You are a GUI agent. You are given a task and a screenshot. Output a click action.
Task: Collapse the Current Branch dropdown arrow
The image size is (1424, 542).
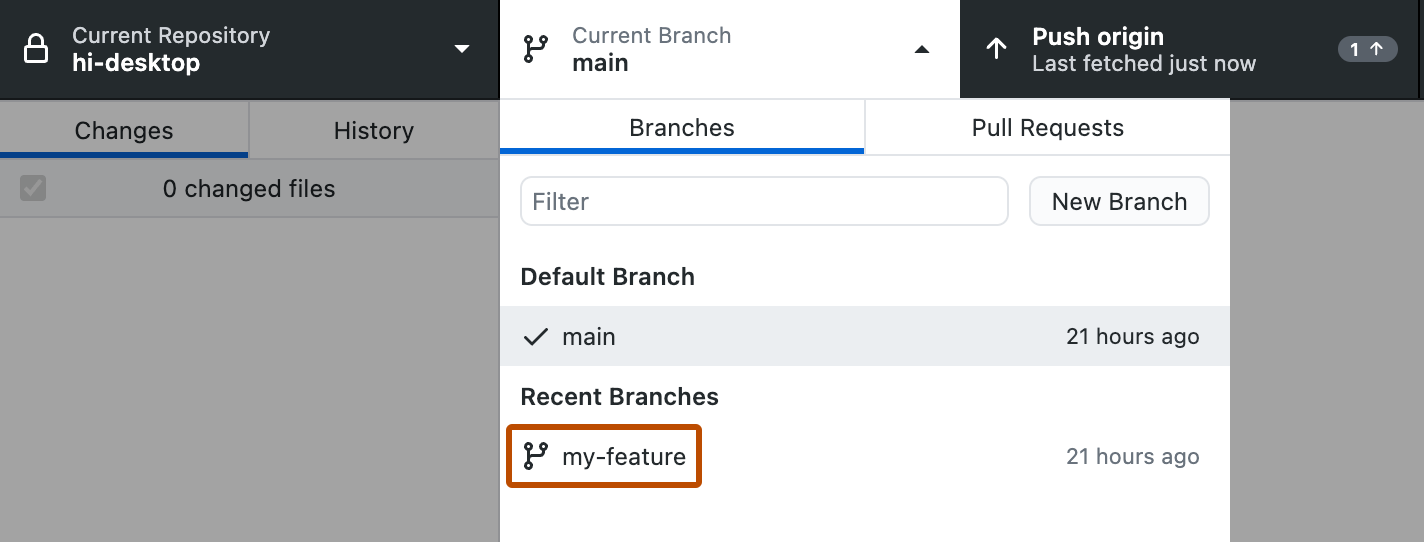[x=922, y=49]
